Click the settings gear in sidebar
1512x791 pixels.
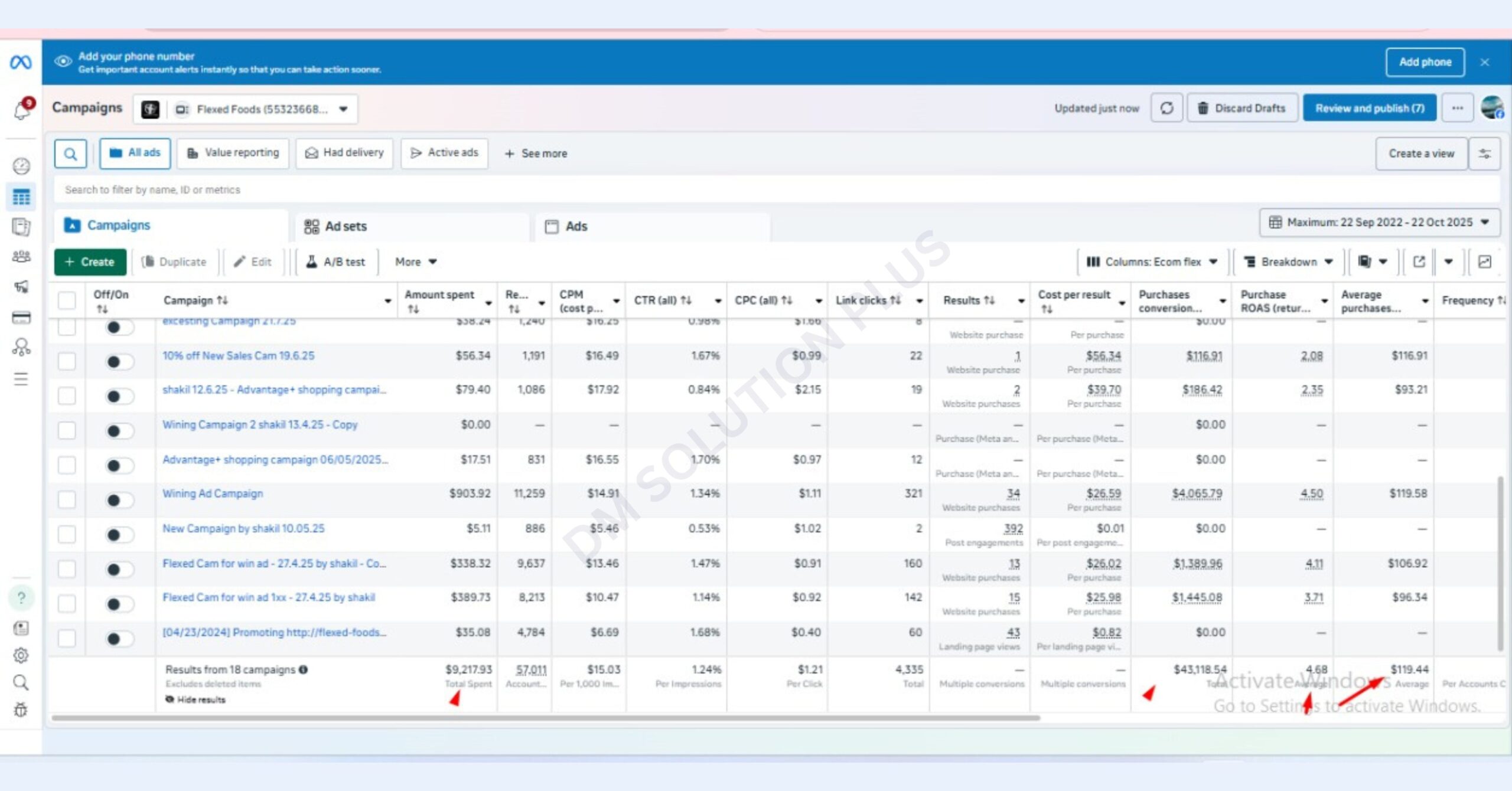pos(21,655)
